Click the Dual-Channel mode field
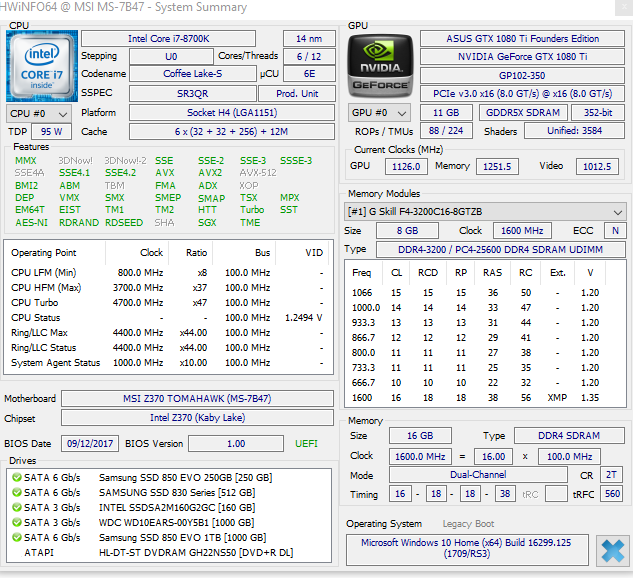 click(x=478, y=475)
